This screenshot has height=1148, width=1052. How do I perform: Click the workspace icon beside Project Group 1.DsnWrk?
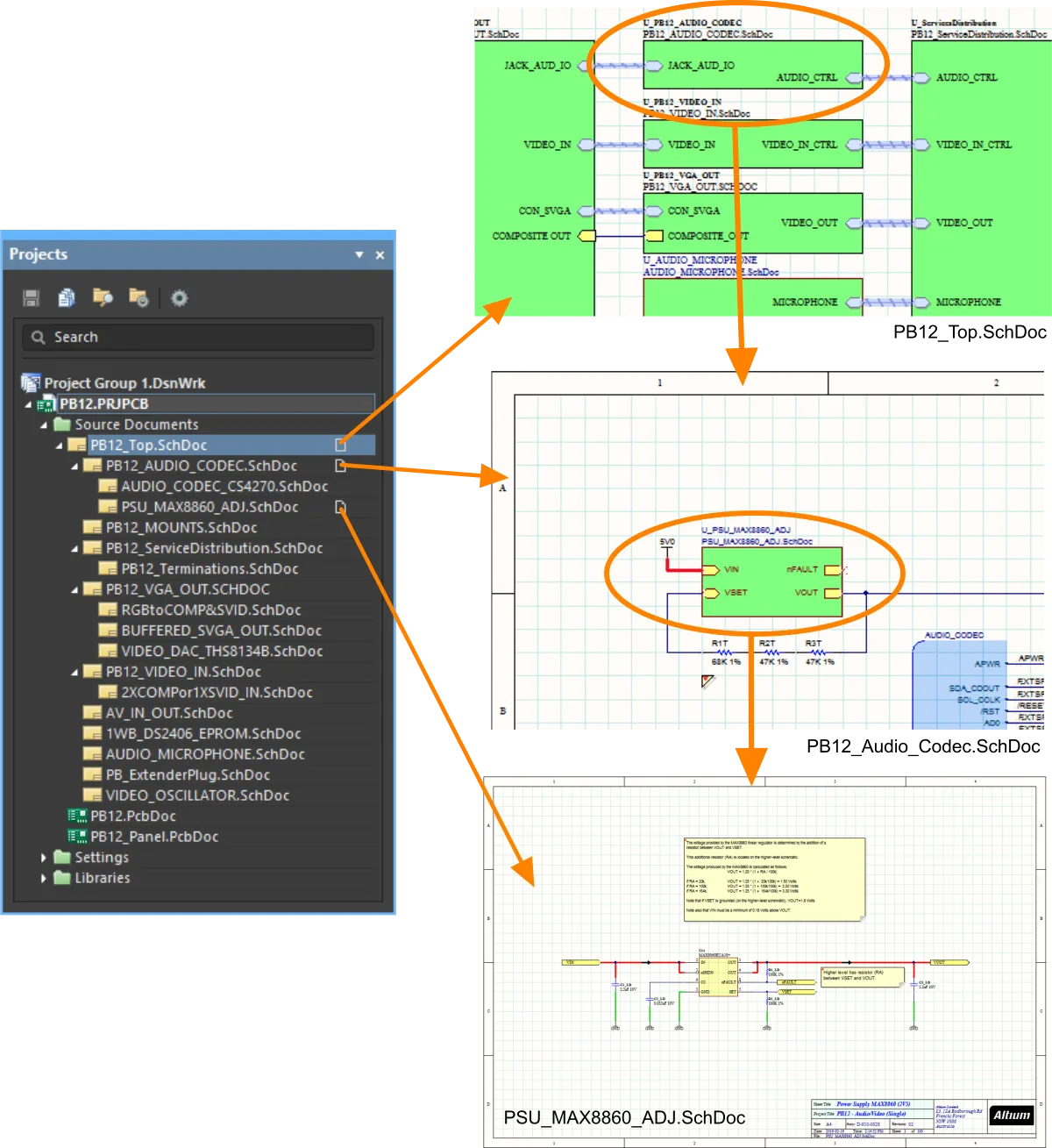(31, 382)
